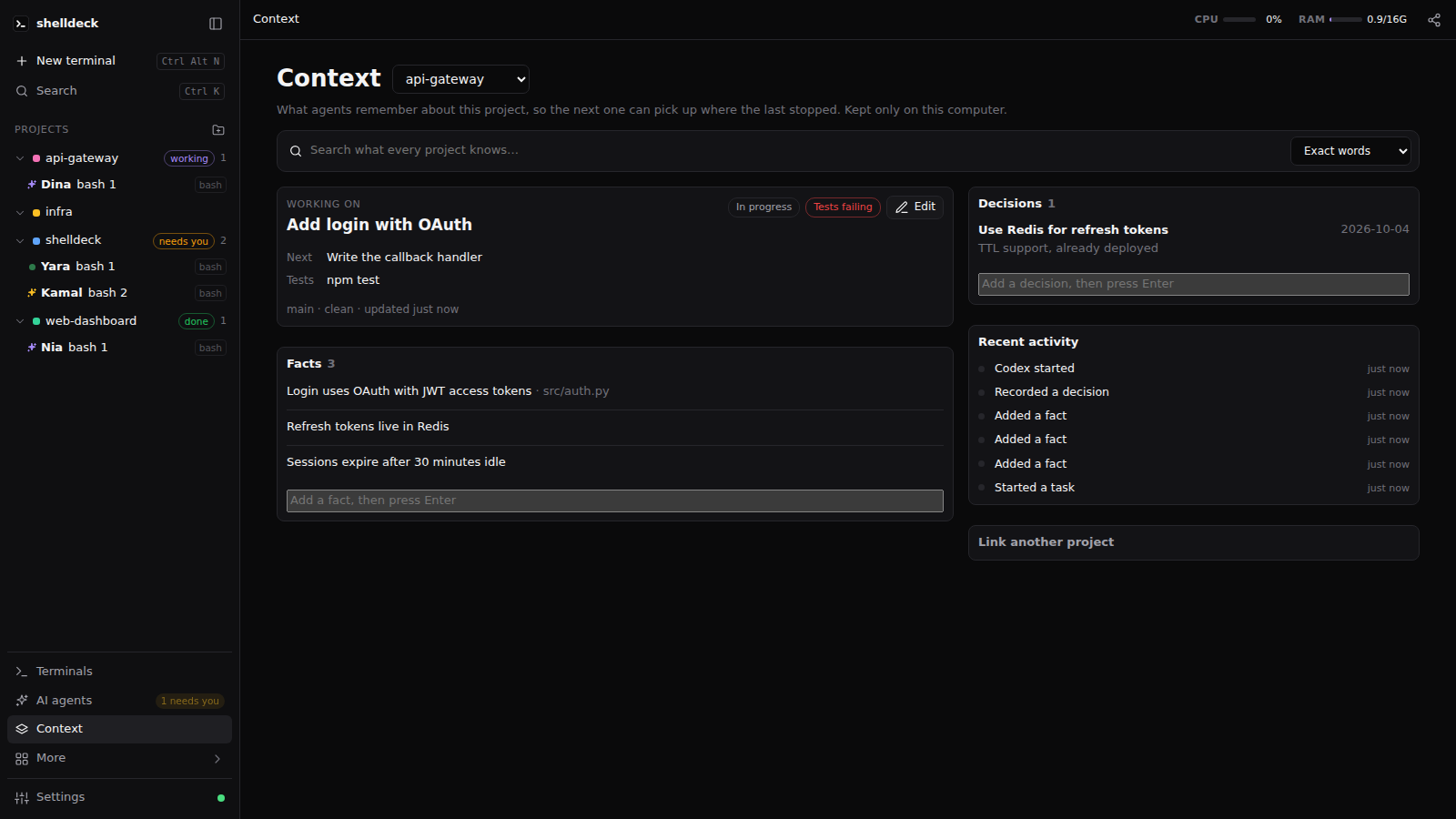1456x819 pixels.
Task: Click sparkle icon beside Kamal bash 2
Action: pyautogui.click(x=32, y=293)
